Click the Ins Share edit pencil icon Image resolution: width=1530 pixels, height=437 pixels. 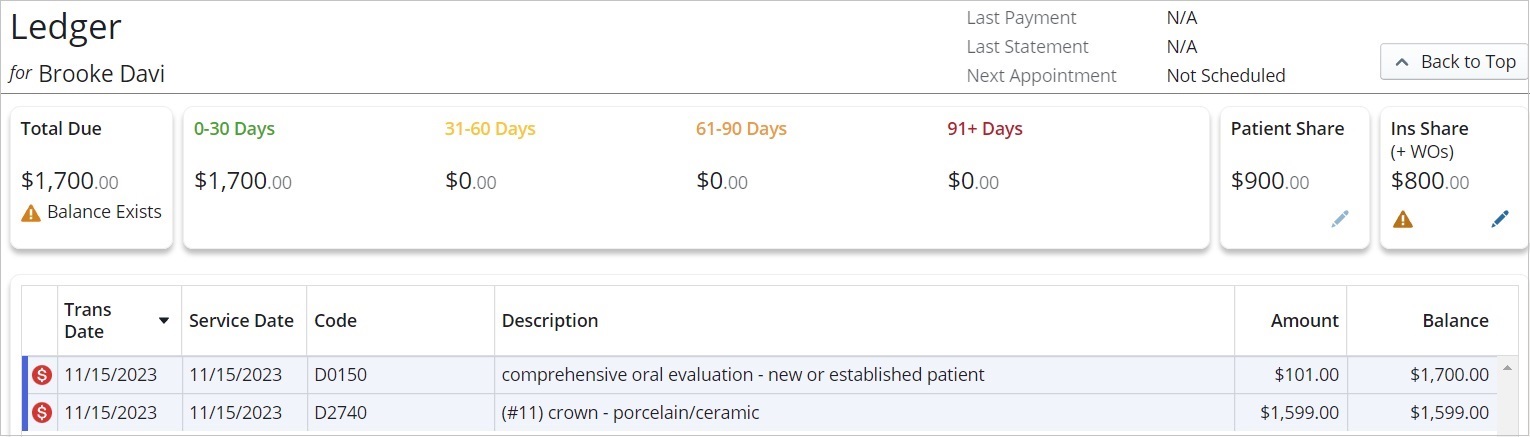tap(1500, 219)
